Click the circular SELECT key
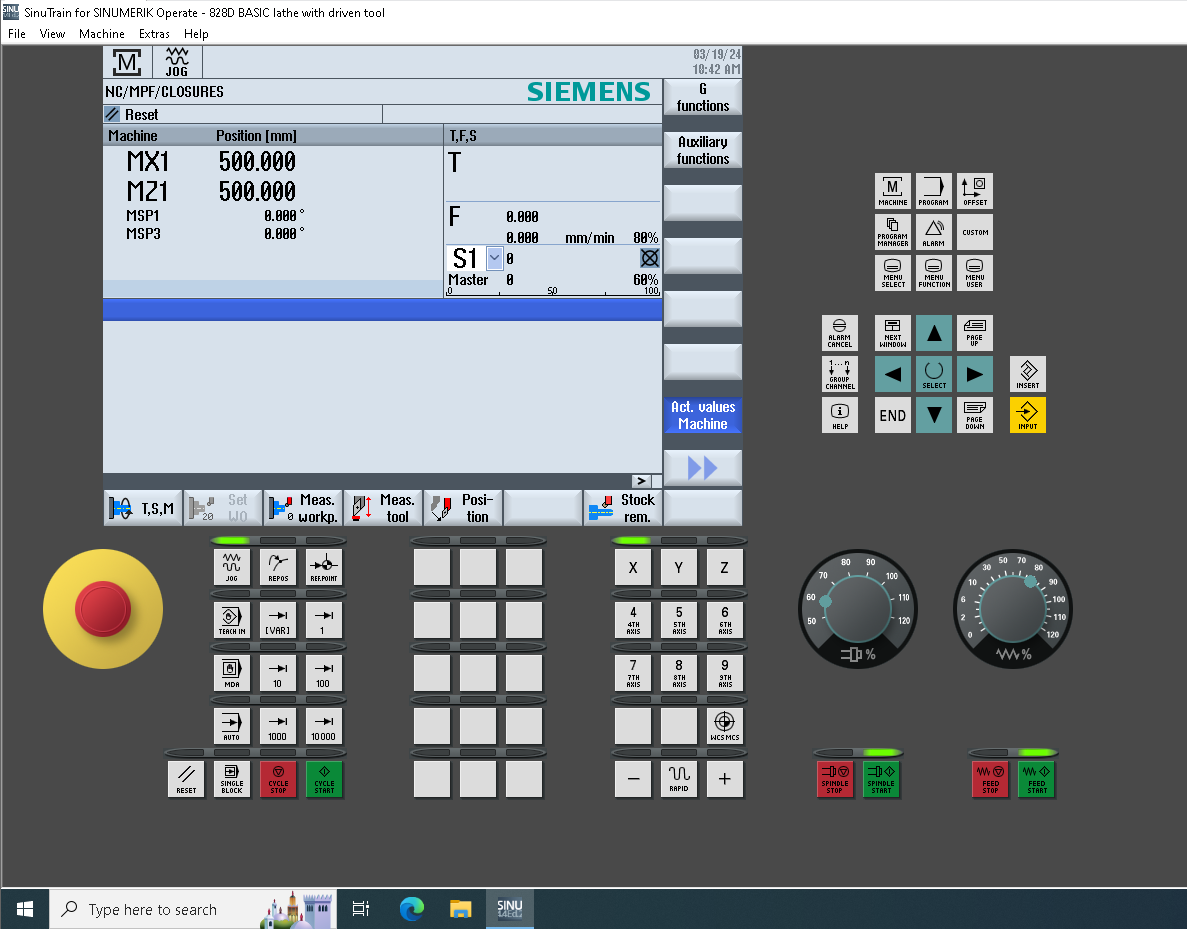1187x929 pixels. pos(933,374)
